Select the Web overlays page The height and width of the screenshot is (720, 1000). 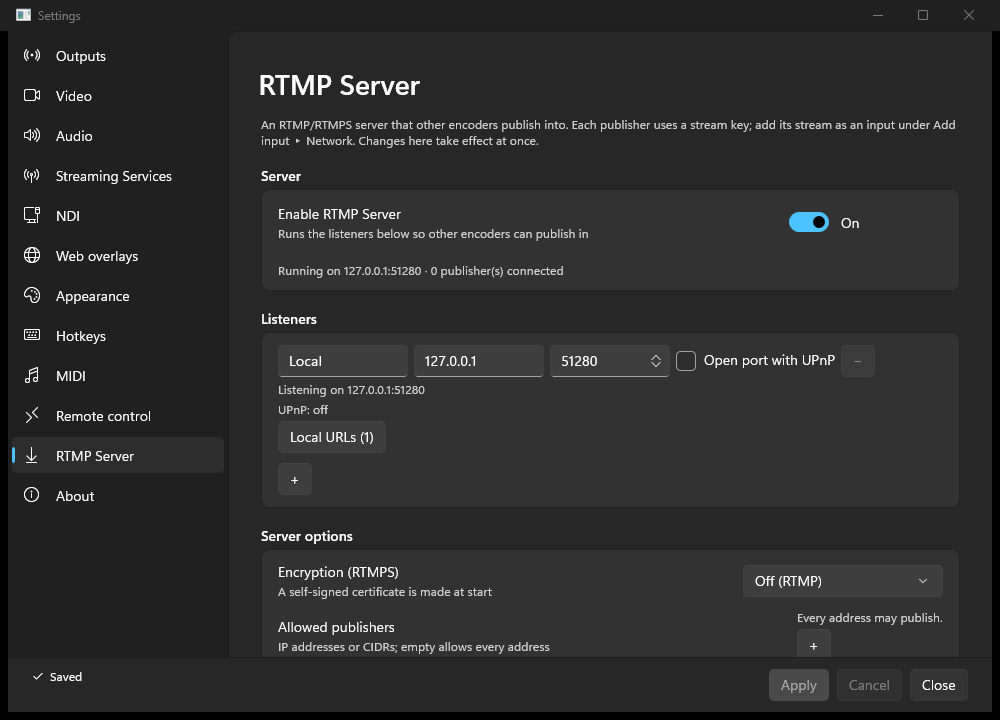118,256
